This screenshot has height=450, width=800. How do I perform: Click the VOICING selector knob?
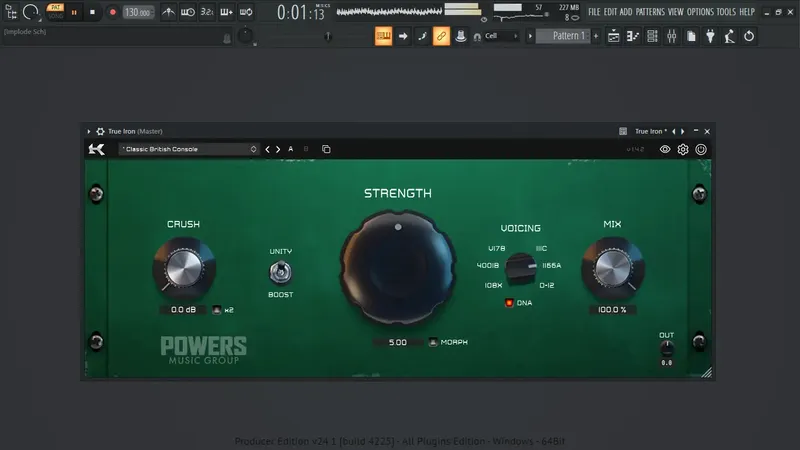point(520,268)
